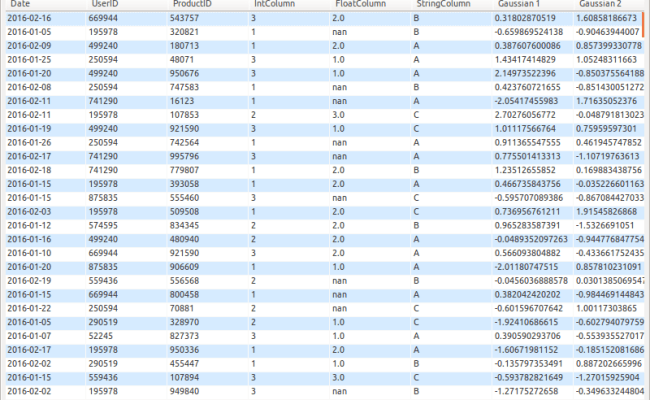Click date 2016-02-18
Viewport: 650px width, 400px height.
[x=29, y=170]
